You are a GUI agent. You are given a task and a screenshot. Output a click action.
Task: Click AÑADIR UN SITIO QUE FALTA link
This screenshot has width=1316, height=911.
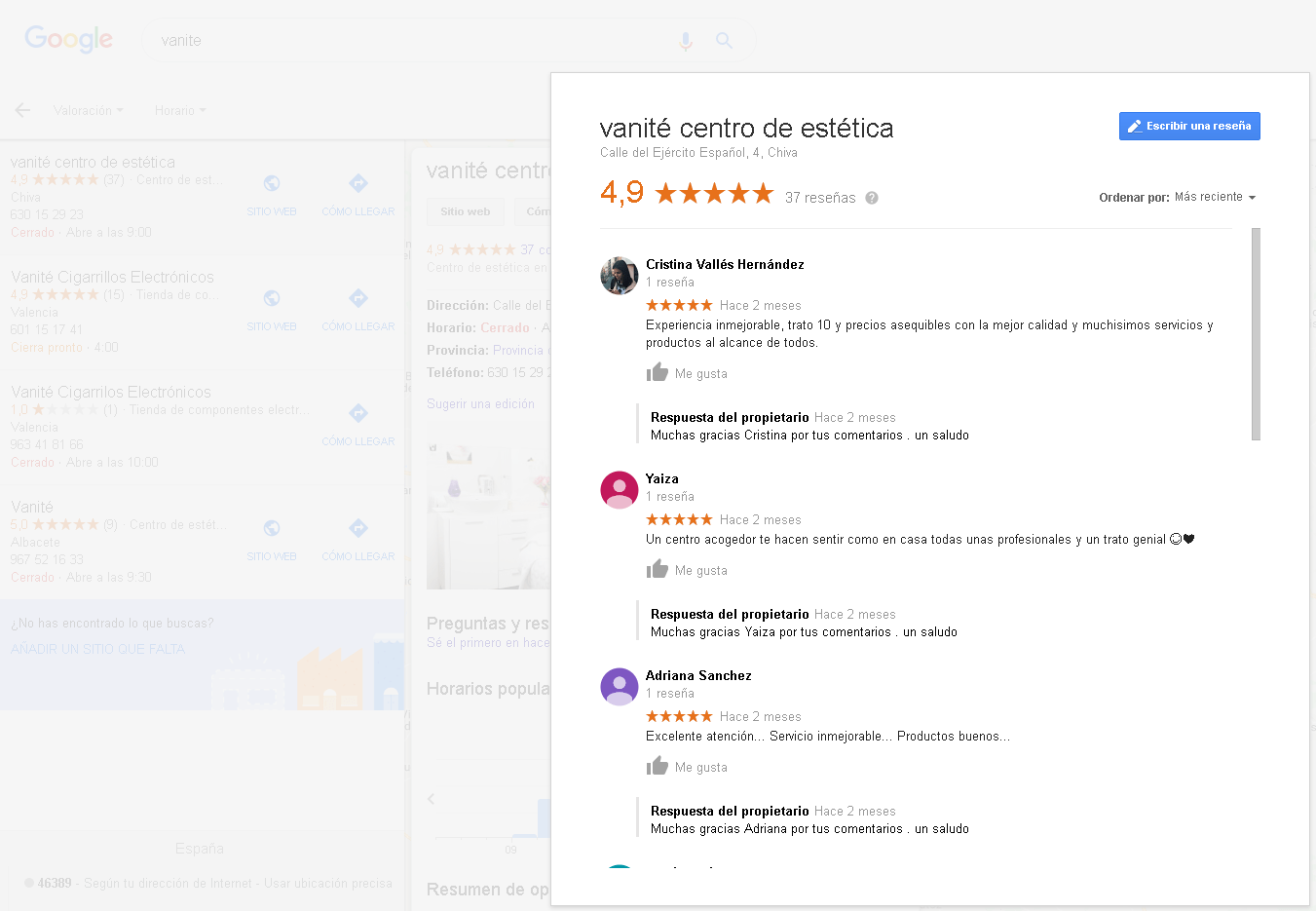pos(97,649)
